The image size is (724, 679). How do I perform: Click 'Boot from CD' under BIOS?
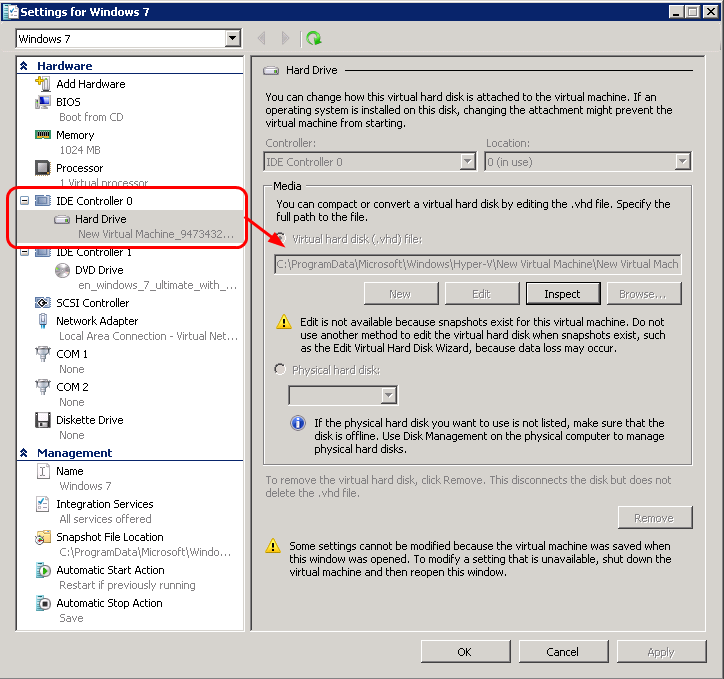91,117
